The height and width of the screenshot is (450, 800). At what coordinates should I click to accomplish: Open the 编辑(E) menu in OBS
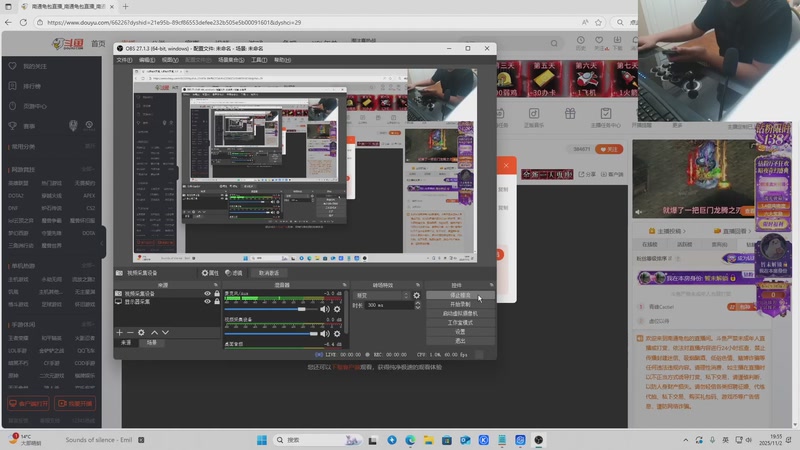coord(147,60)
